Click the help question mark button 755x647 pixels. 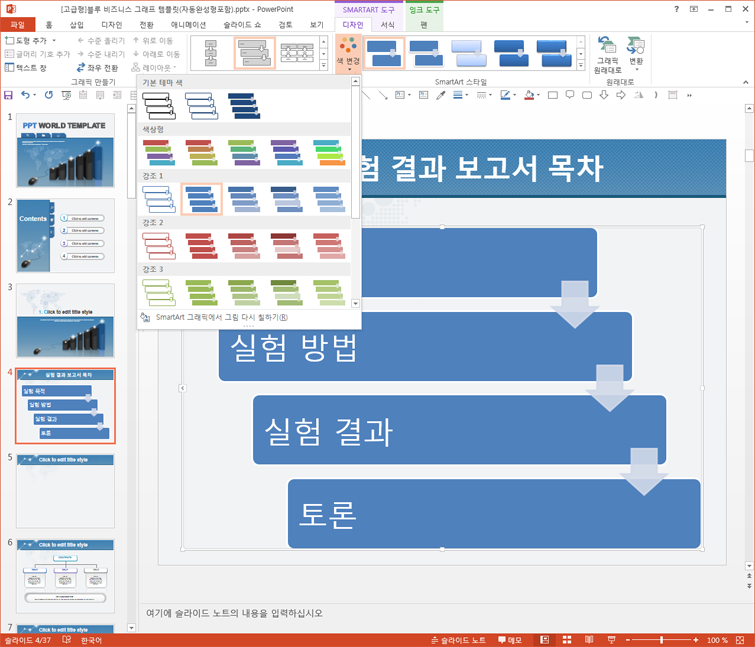point(677,9)
